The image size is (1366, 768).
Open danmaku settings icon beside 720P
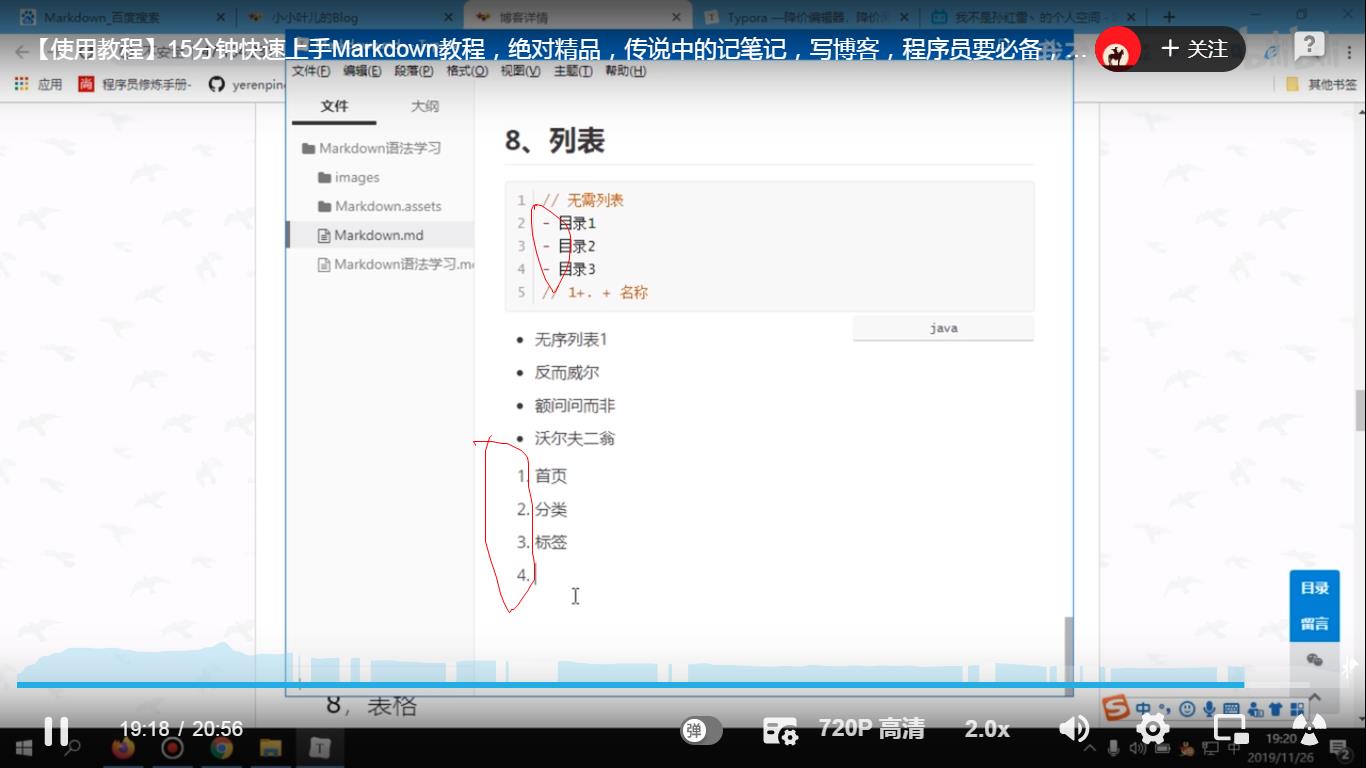coord(780,731)
